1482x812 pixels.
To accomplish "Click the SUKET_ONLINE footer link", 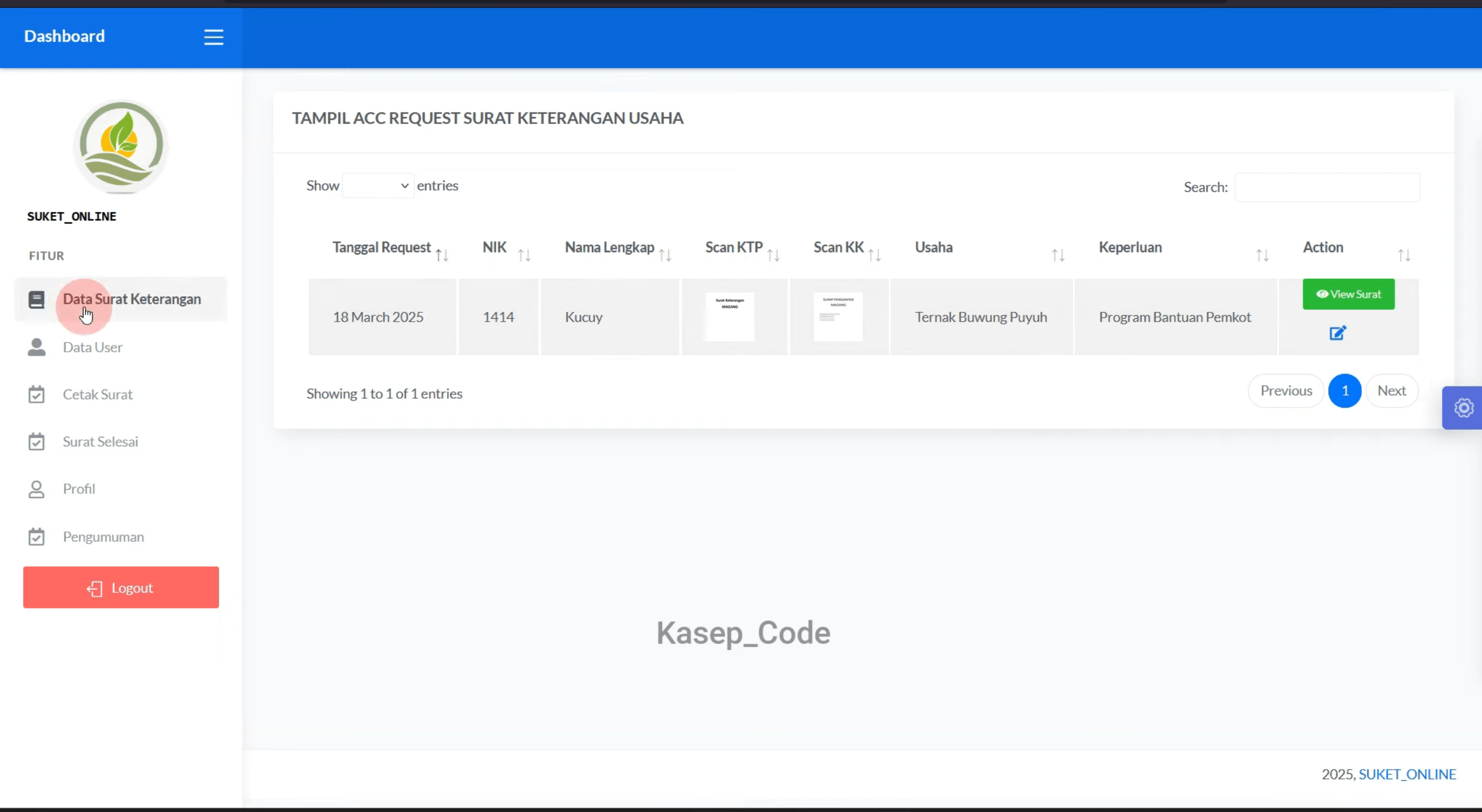I will point(1407,774).
